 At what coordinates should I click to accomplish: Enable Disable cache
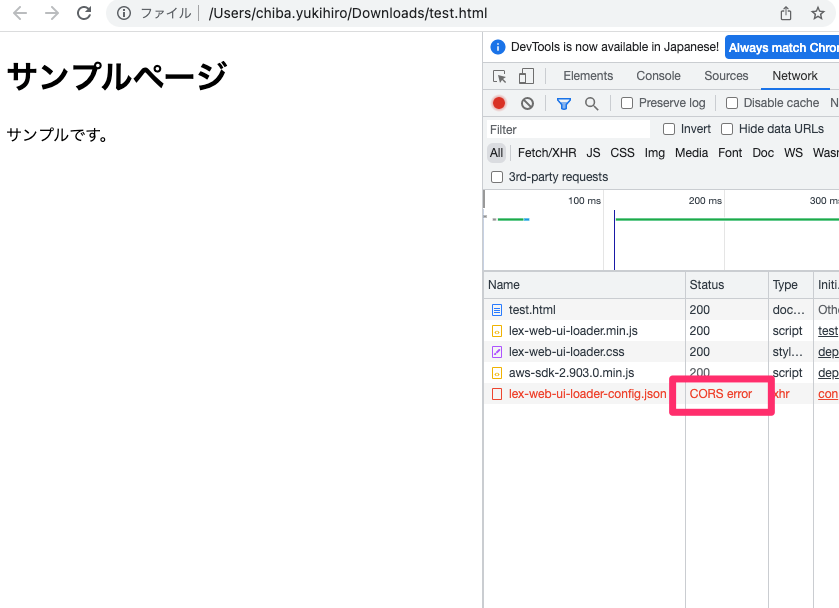(734, 103)
